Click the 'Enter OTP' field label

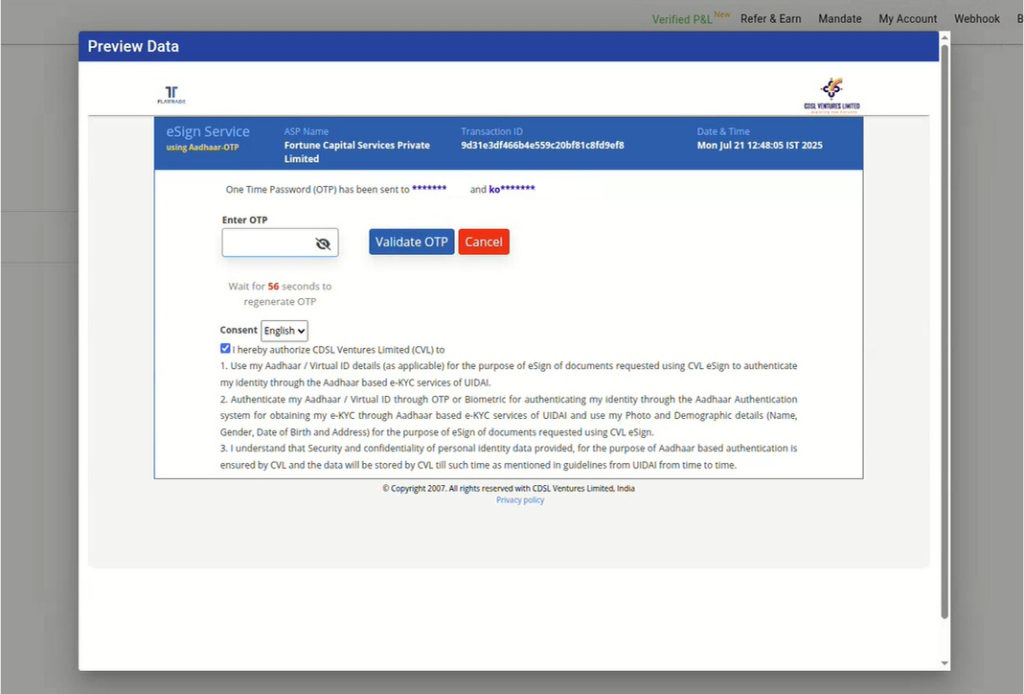pos(245,220)
